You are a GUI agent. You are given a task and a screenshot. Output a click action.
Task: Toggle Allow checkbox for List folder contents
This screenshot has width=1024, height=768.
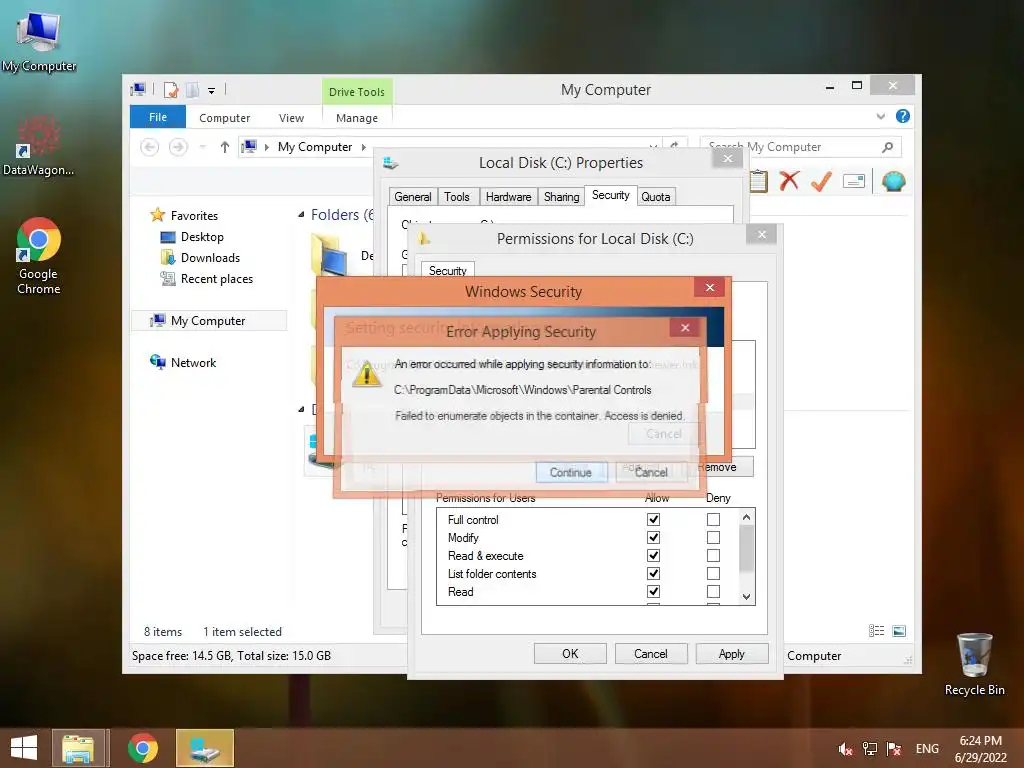click(x=653, y=573)
